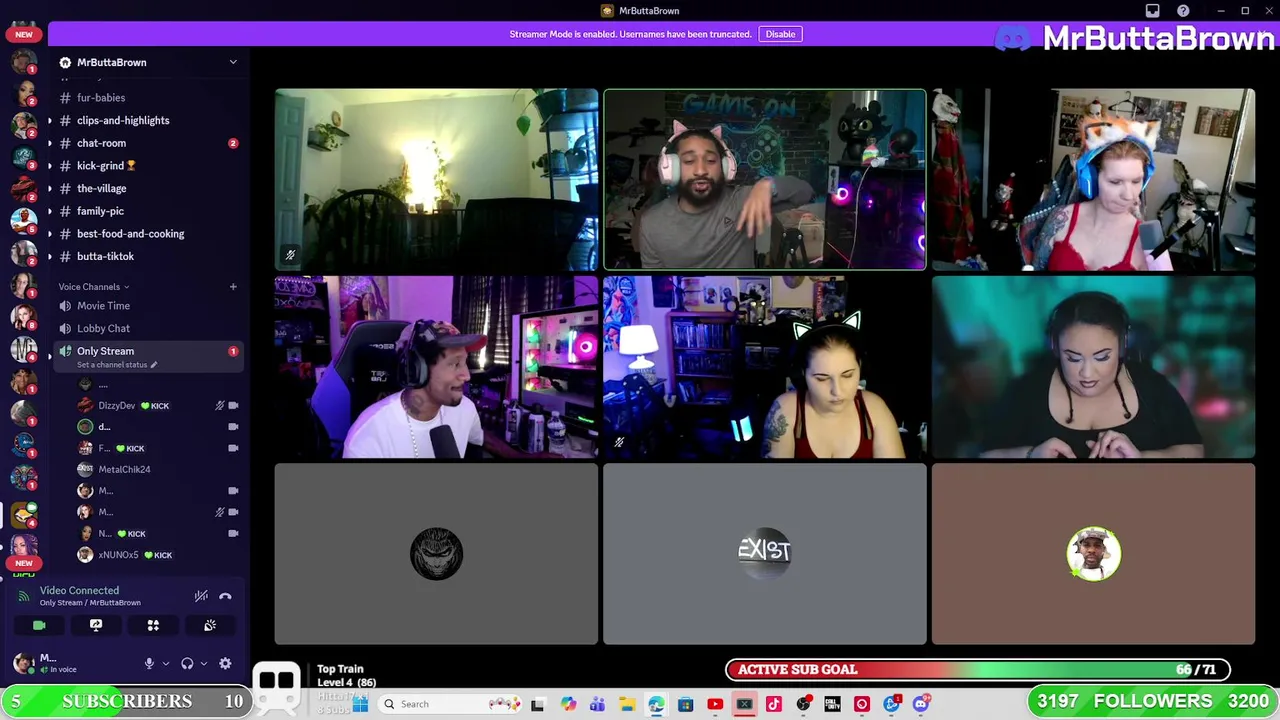Viewport: 1280px width, 720px height.
Task: Expand threads under the-village
Action: tap(50, 188)
